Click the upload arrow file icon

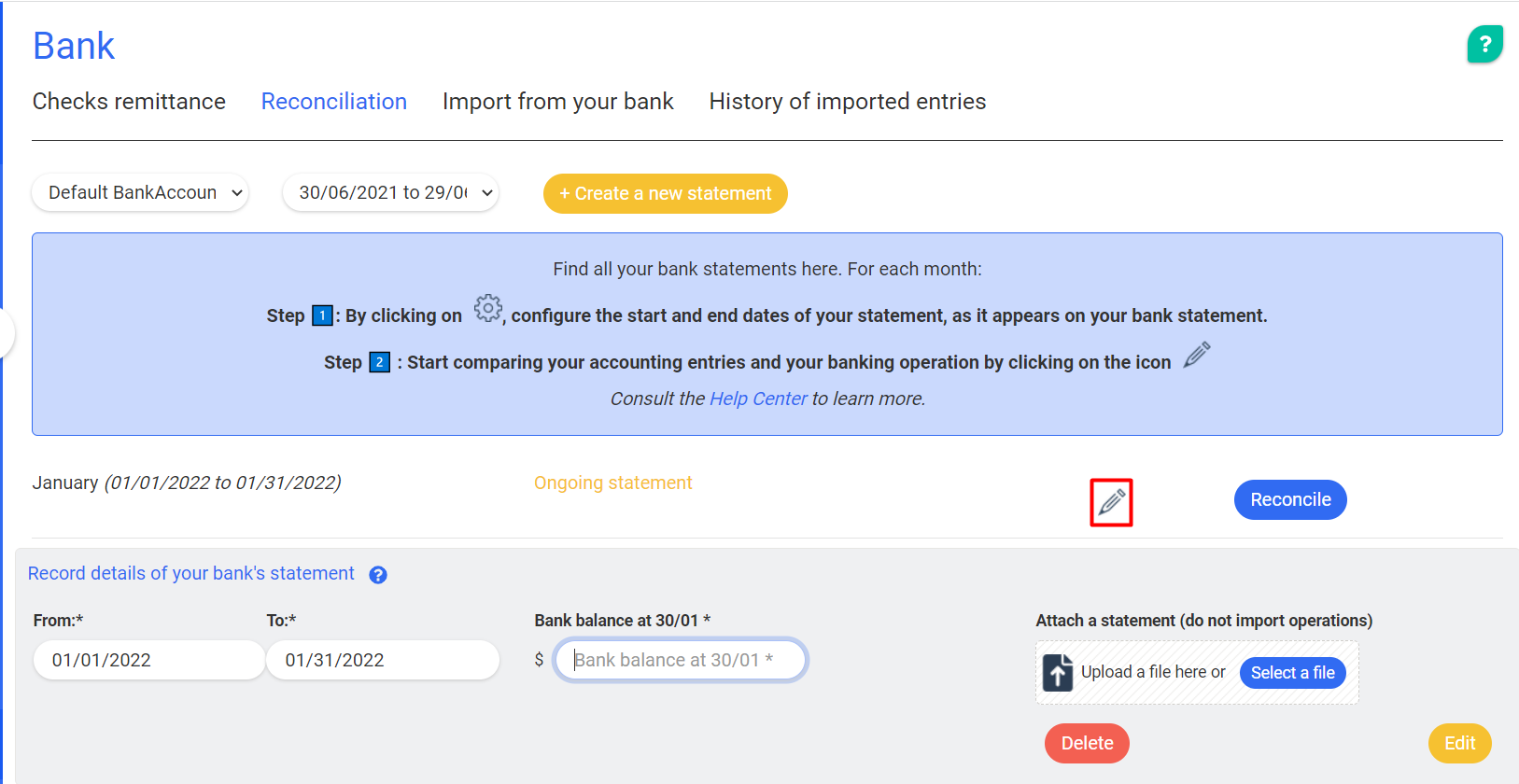click(1058, 672)
